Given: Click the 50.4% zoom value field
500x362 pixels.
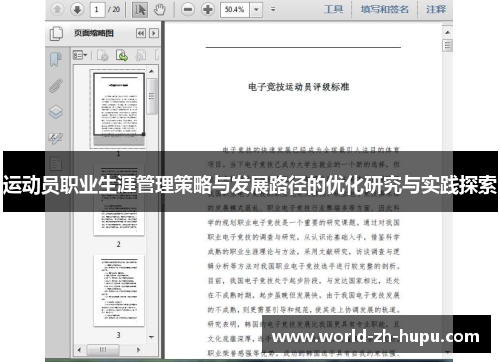Looking at the screenshot, I should 235,9.
